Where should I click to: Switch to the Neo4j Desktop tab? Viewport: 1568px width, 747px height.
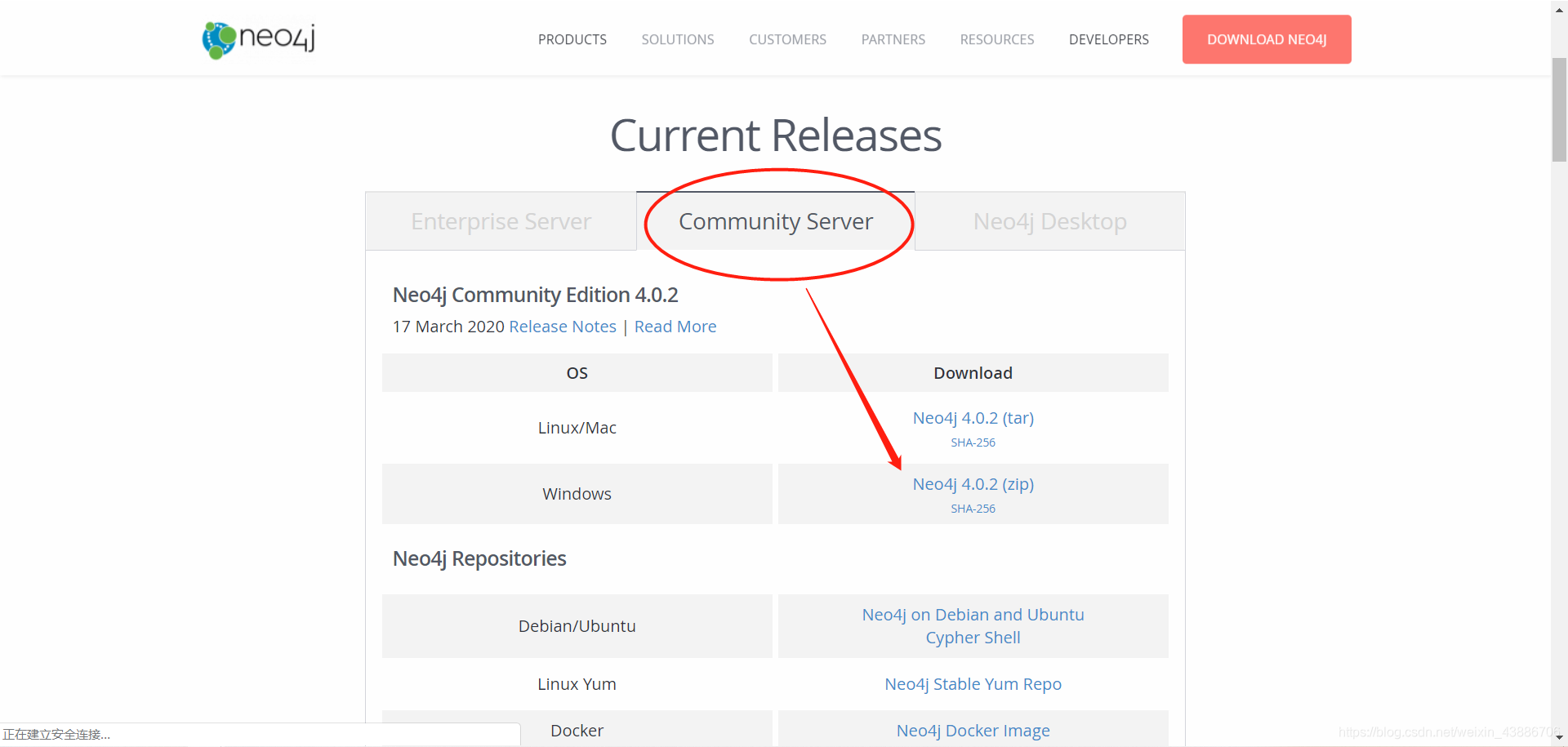pyautogui.click(x=1049, y=221)
